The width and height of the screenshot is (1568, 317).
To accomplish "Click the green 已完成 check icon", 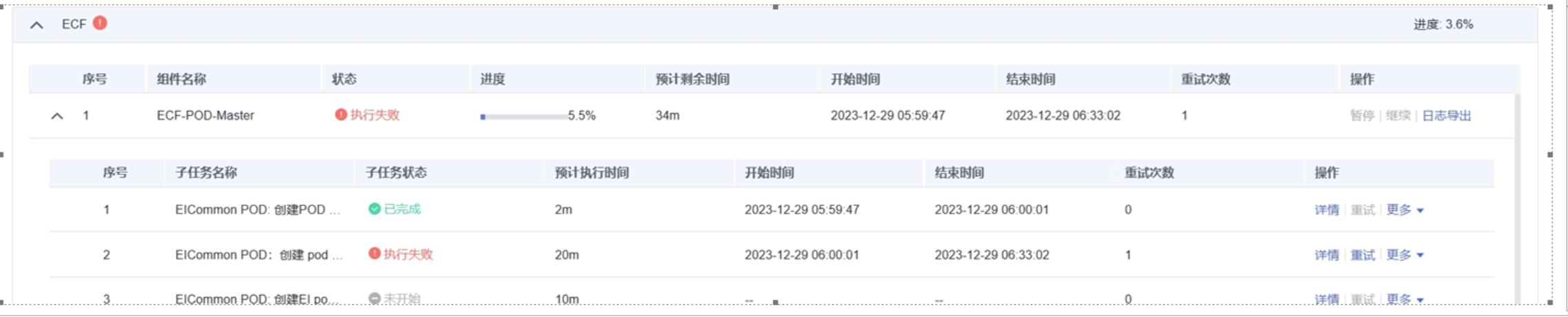I will (x=374, y=209).
